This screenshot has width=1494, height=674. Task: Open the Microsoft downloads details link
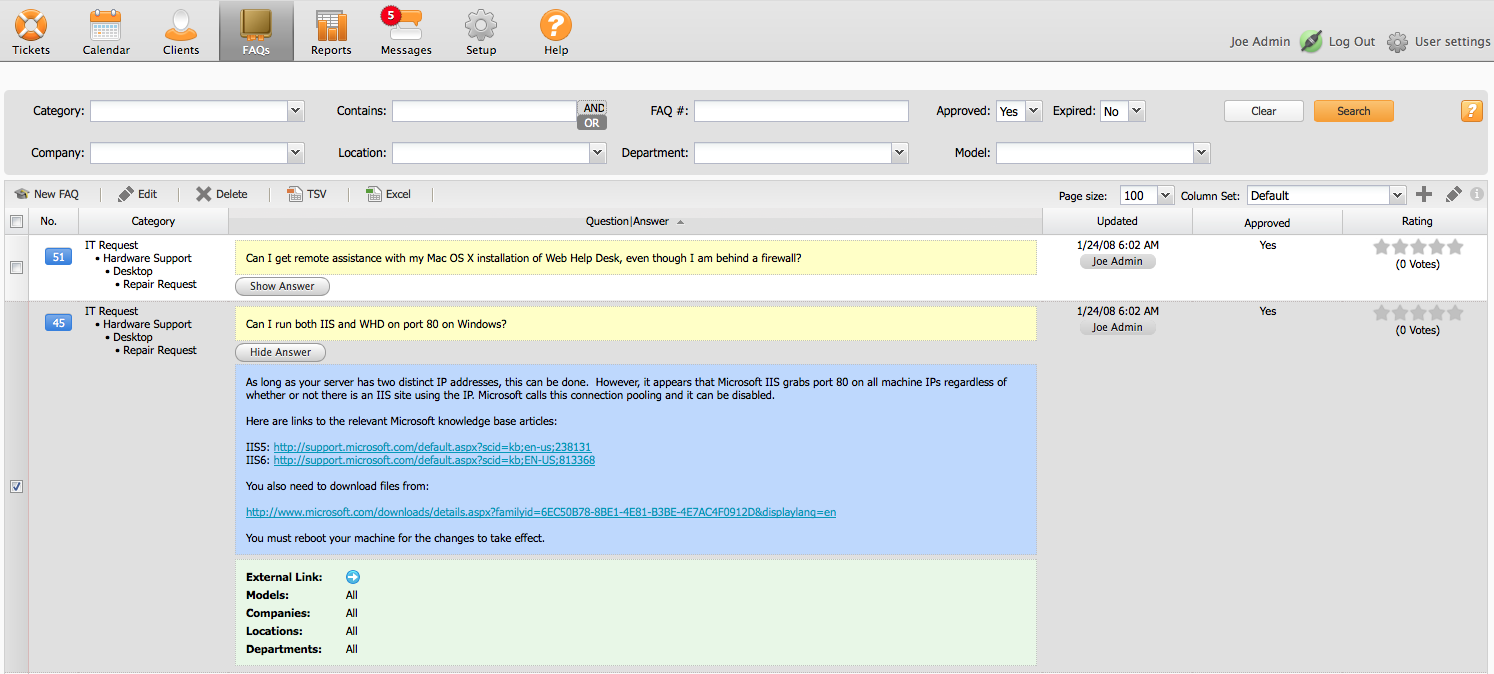coord(541,512)
